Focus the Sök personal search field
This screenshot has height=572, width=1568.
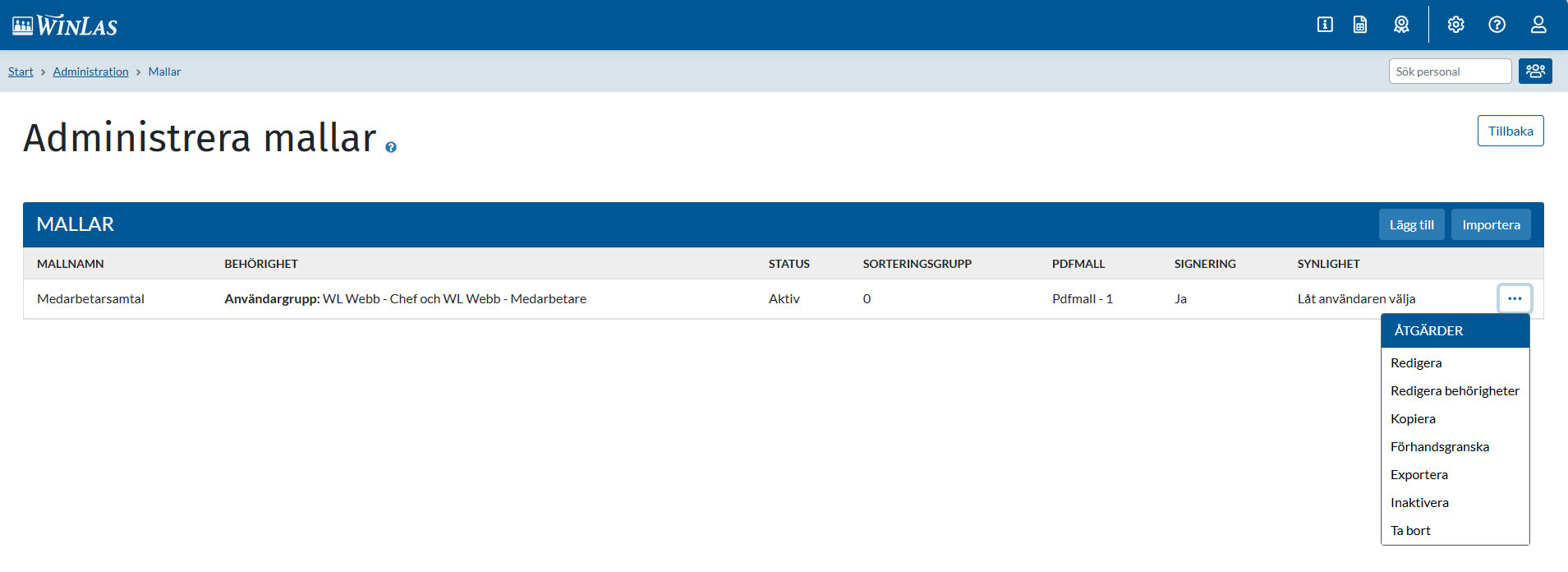pos(1450,71)
